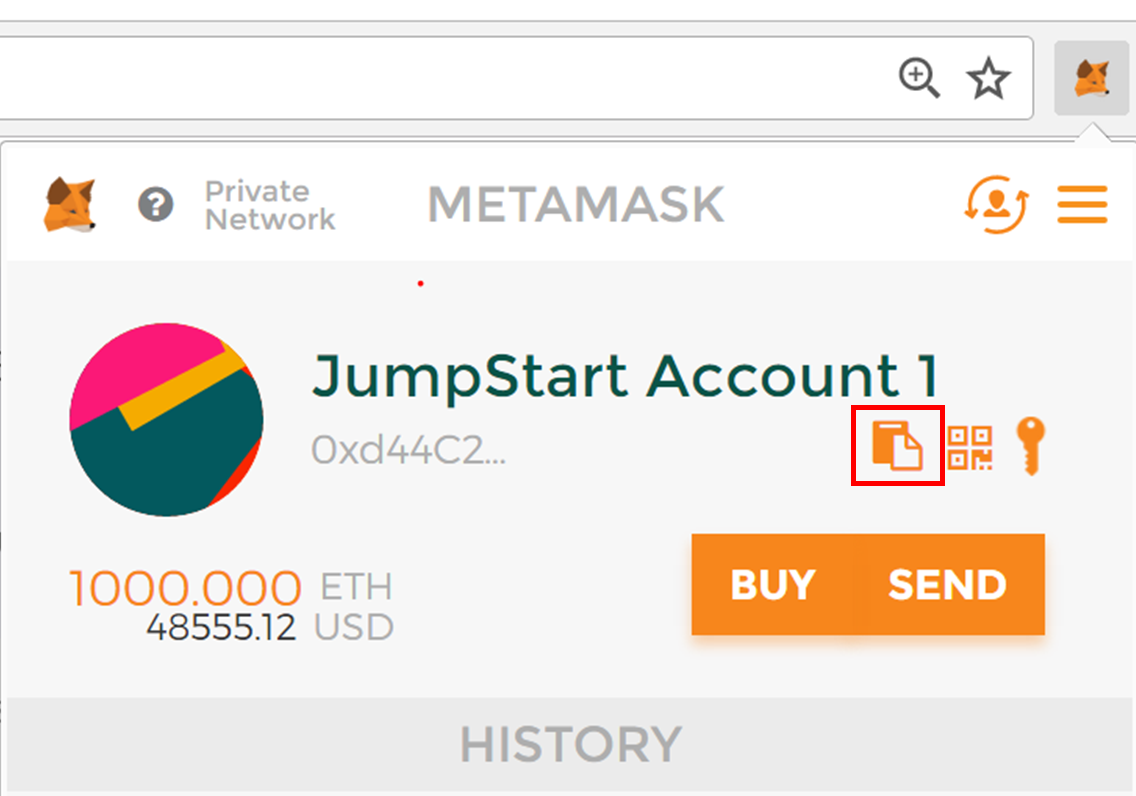Switch accounts using the account icon
The height and width of the screenshot is (796, 1136).
coord(997,204)
